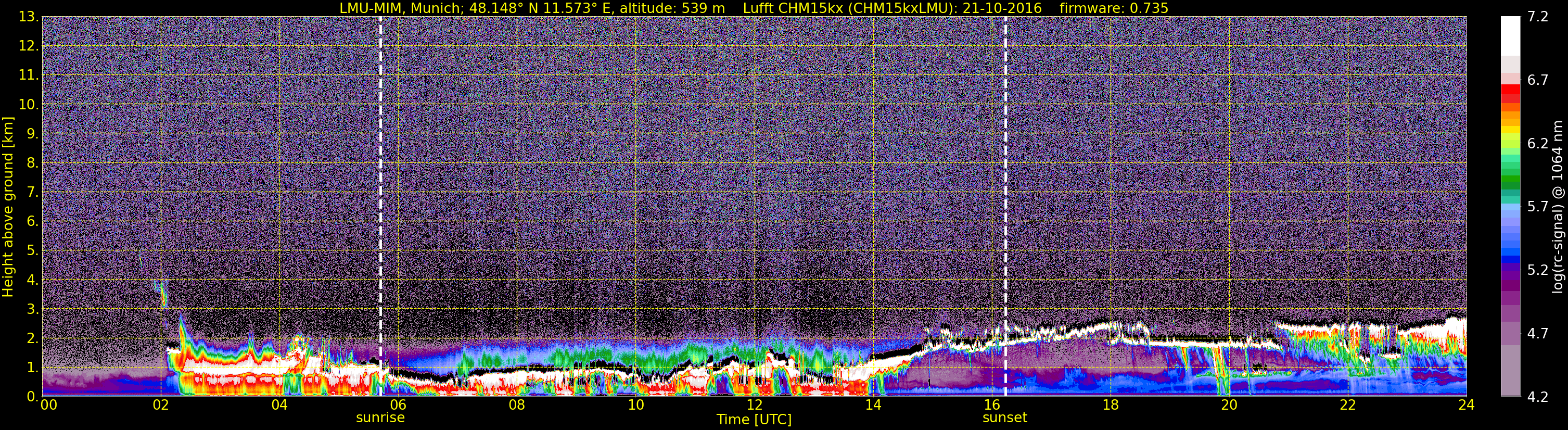This screenshot has width=1568, height=430.
Task: Click the red segment of the colorbar
Action: 1510,90
